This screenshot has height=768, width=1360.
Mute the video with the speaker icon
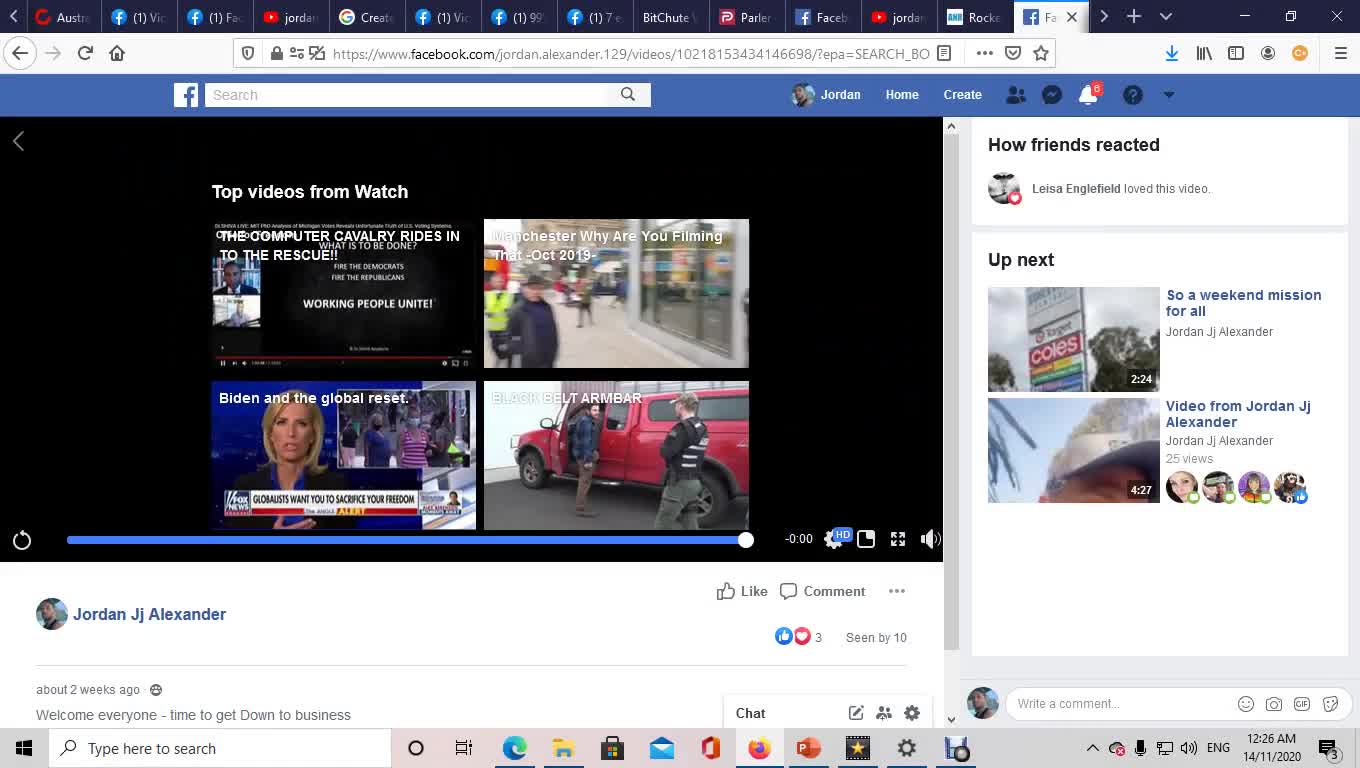tap(930, 539)
